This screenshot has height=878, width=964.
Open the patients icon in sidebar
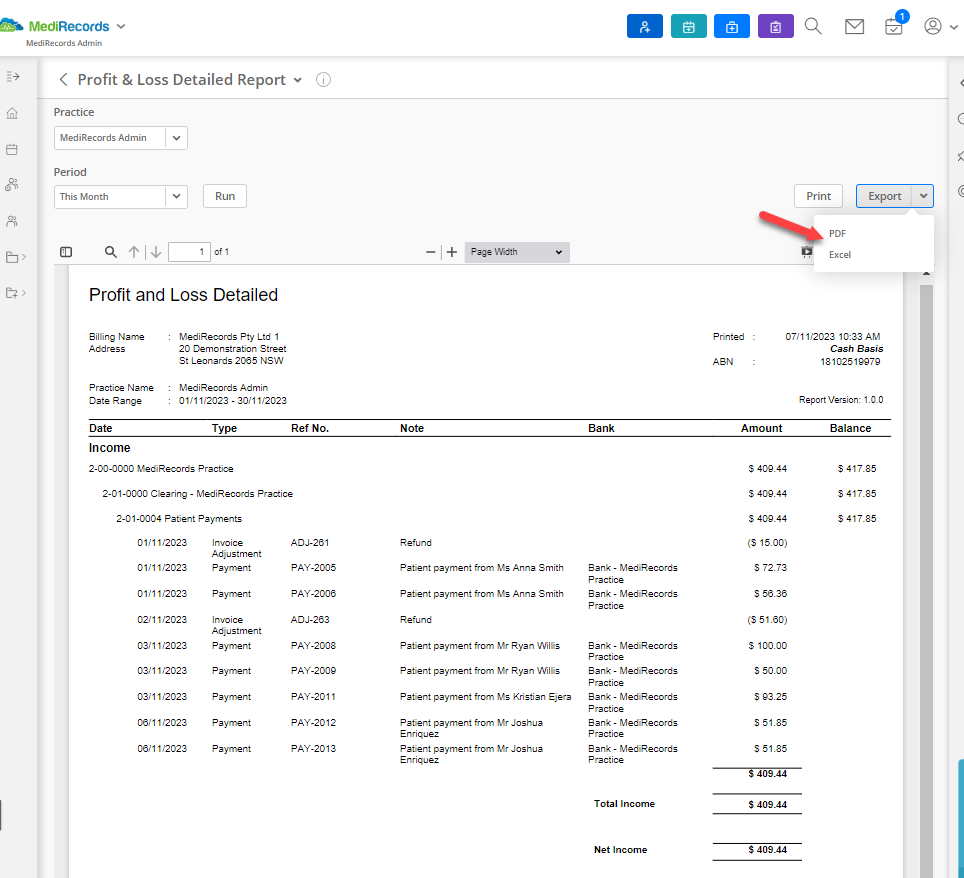coord(12,184)
